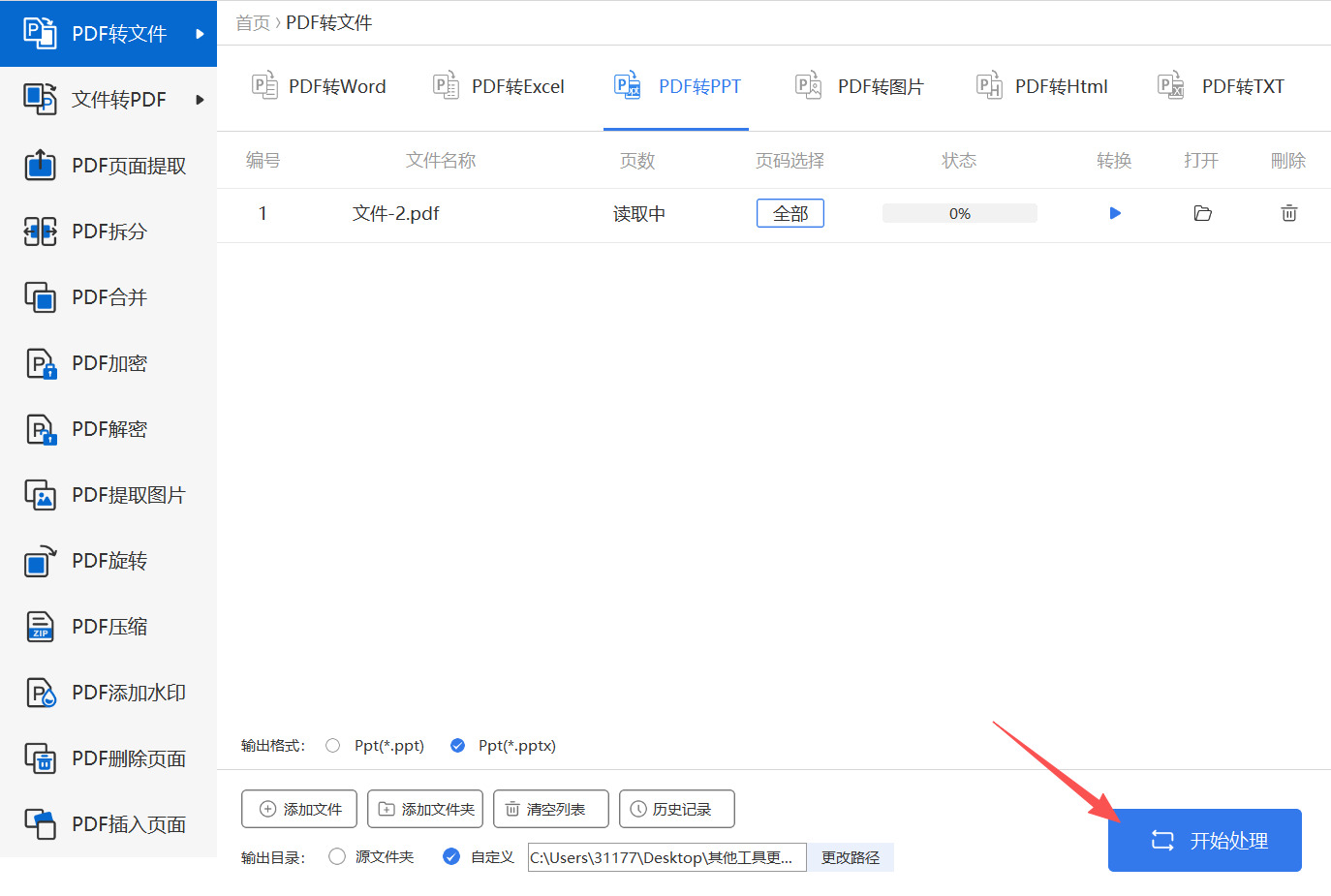Click the PDF插入页面 icon
This screenshot has height=896, width=1331.
point(40,824)
